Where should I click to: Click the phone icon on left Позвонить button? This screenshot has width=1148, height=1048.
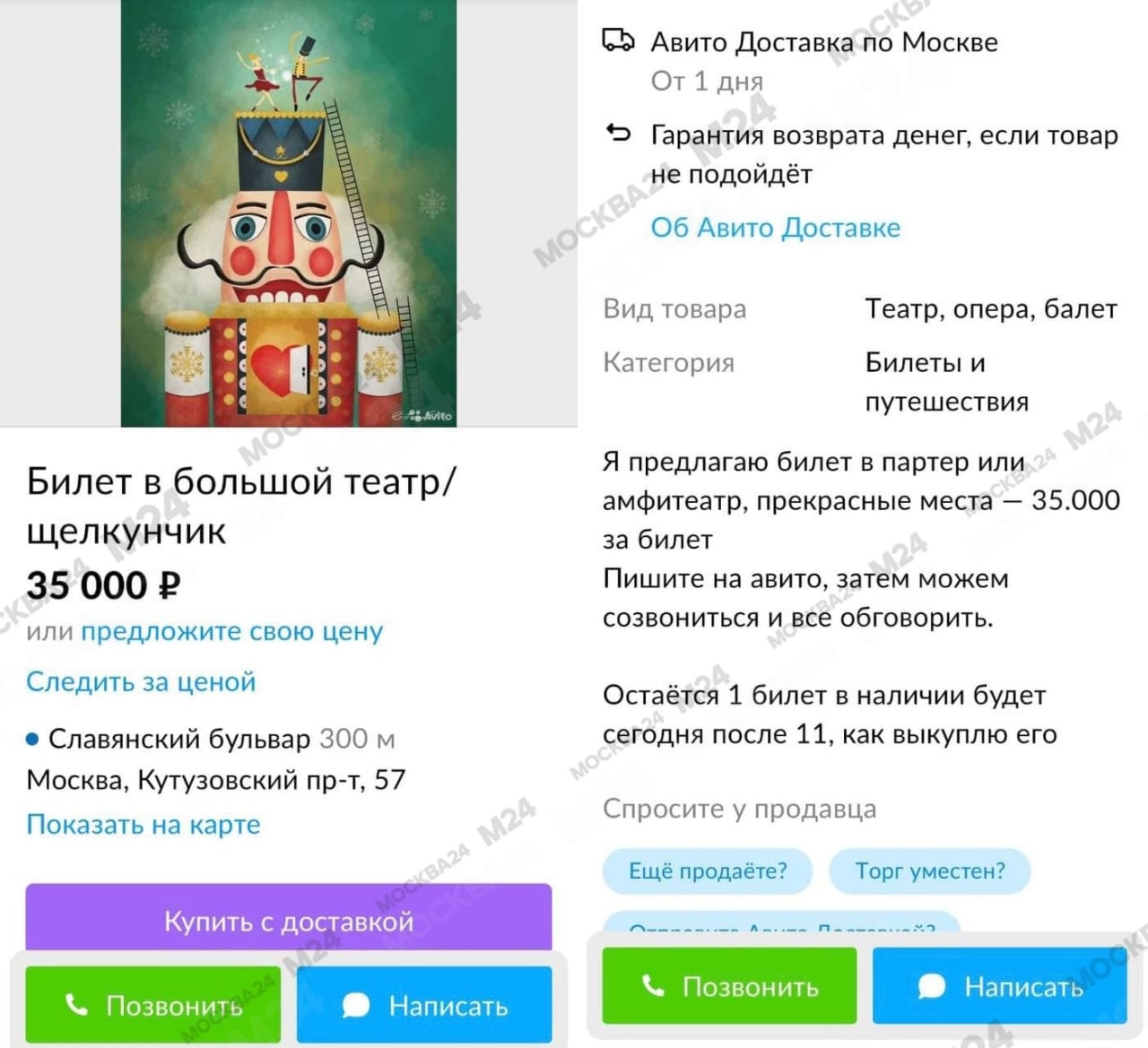[77, 1005]
